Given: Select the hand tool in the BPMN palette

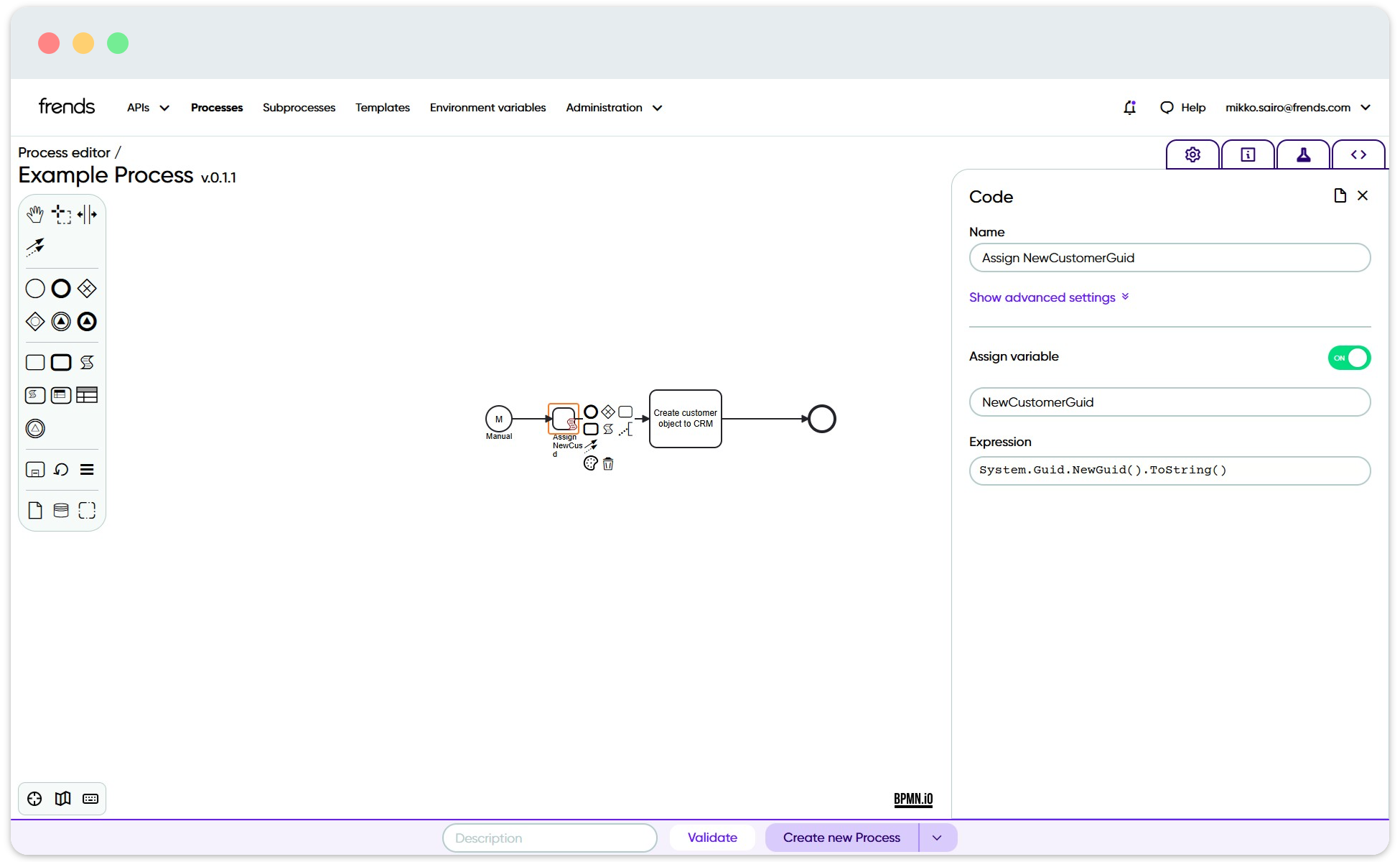Looking at the screenshot, I should coord(35,213).
